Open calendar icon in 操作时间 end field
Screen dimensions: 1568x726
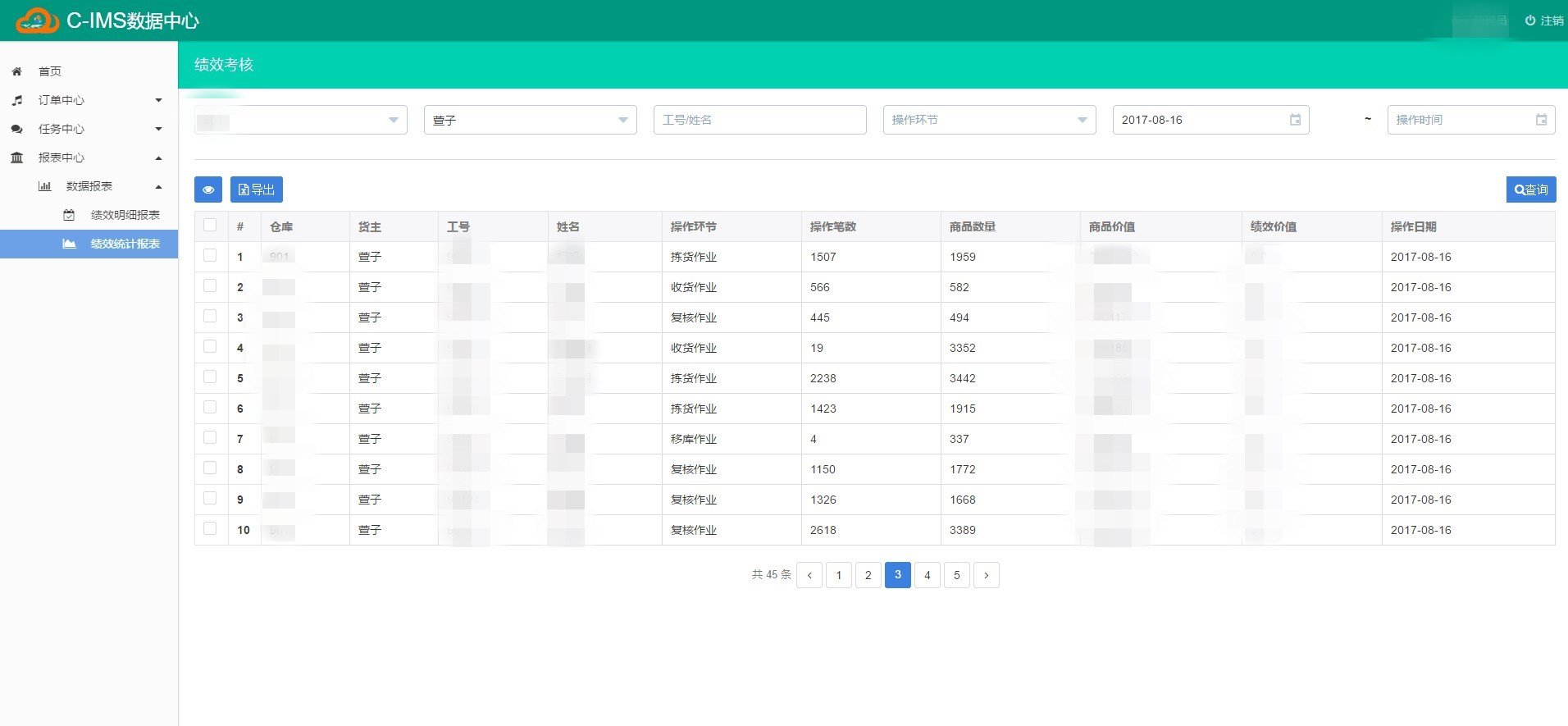click(x=1541, y=120)
